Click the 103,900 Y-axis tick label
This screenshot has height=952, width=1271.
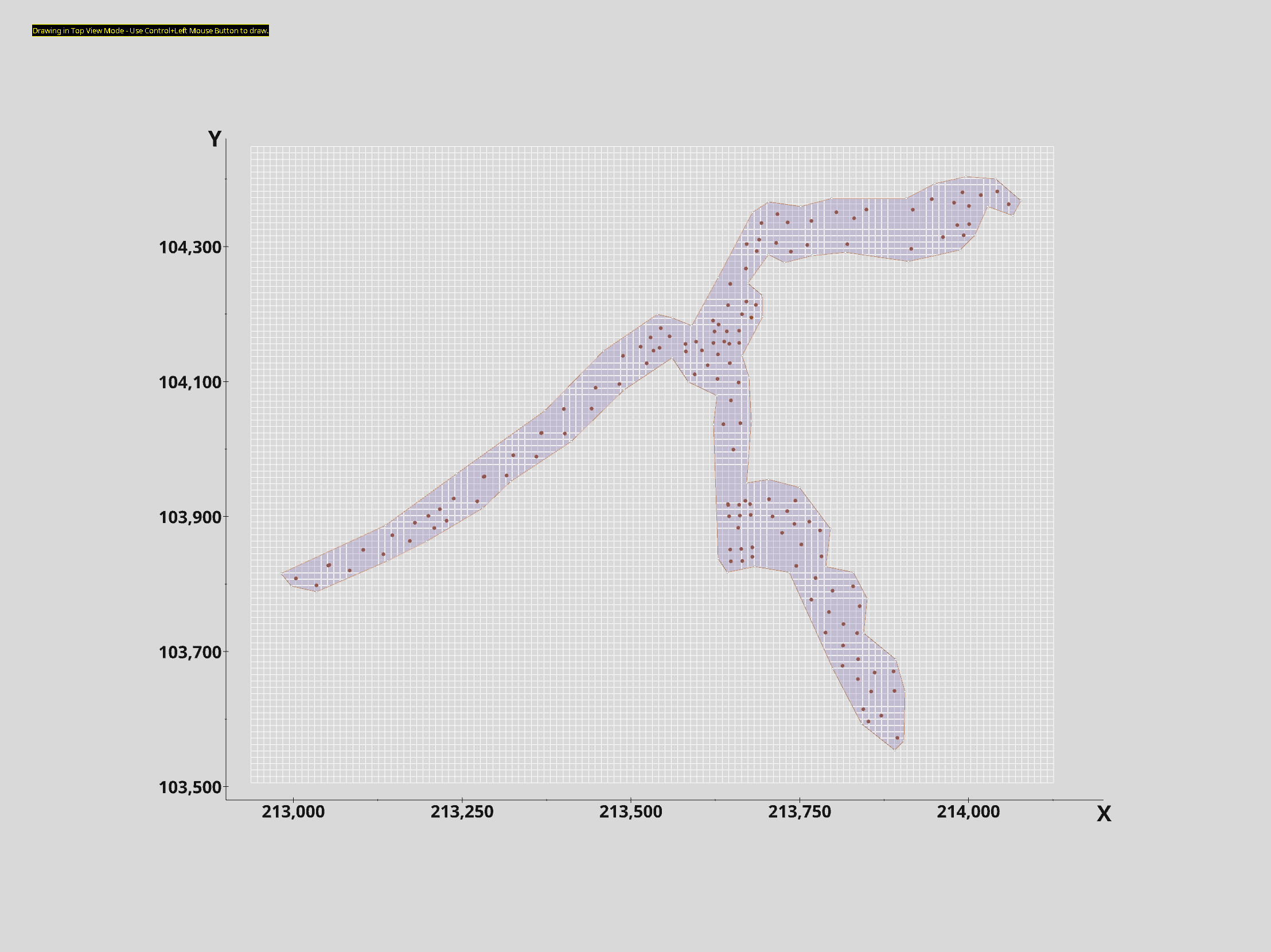tap(190, 517)
